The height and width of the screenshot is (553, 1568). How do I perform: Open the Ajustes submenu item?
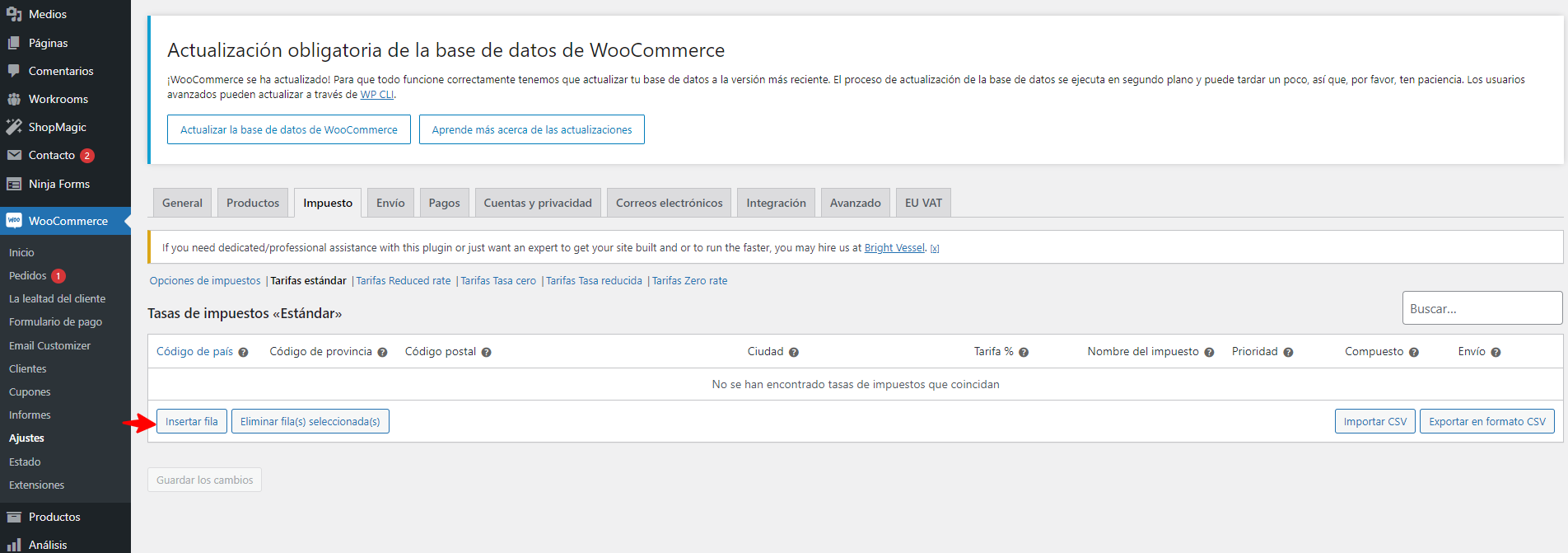[27, 438]
